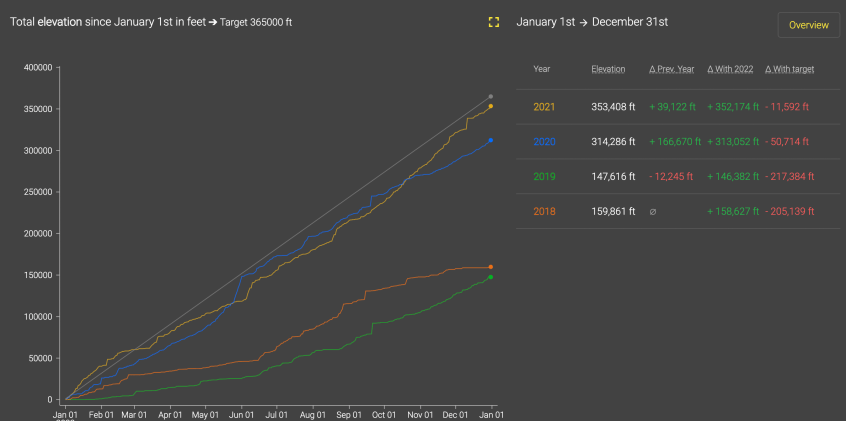846x421 pixels.
Task: Click the bold elevation word in chart title
Action: click(x=59, y=22)
